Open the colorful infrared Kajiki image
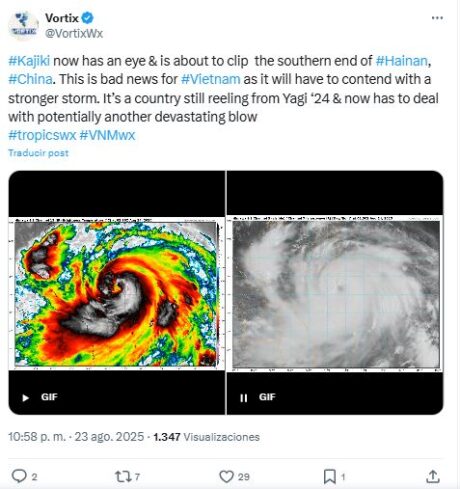Image resolution: width=460 pixels, height=489 pixels. click(116, 293)
